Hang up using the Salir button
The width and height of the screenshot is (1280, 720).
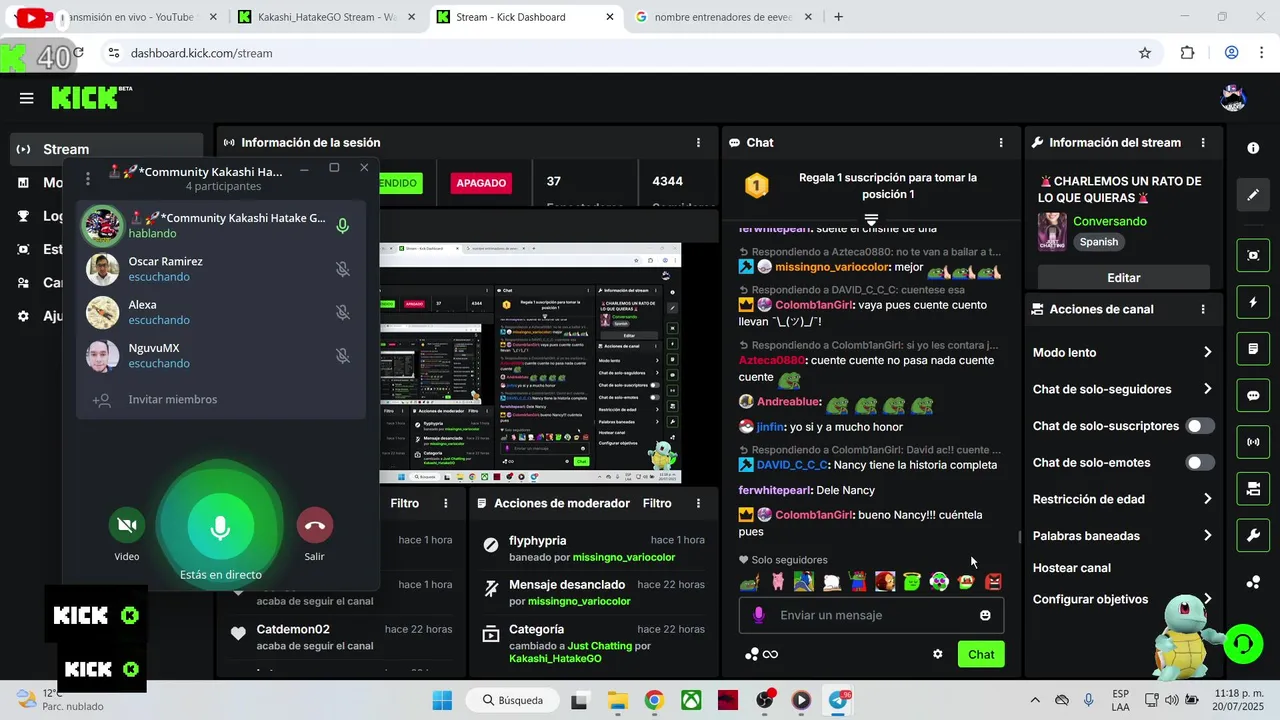point(314,525)
